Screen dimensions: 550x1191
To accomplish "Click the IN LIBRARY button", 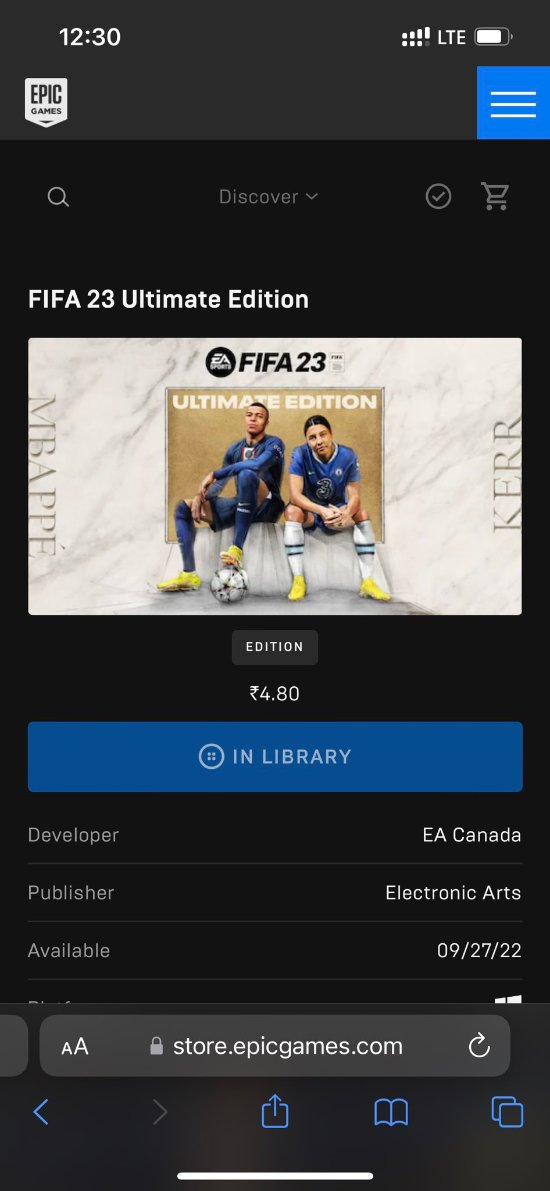I will [275, 757].
